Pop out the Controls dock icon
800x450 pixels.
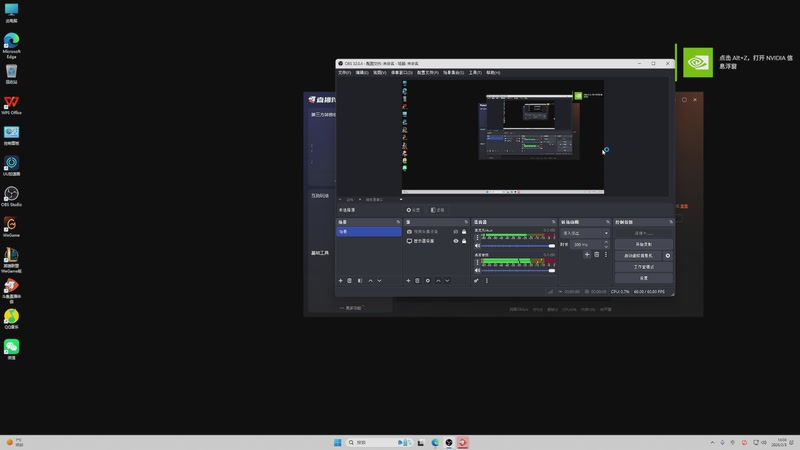pyautogui.click(x=671, y=222)
